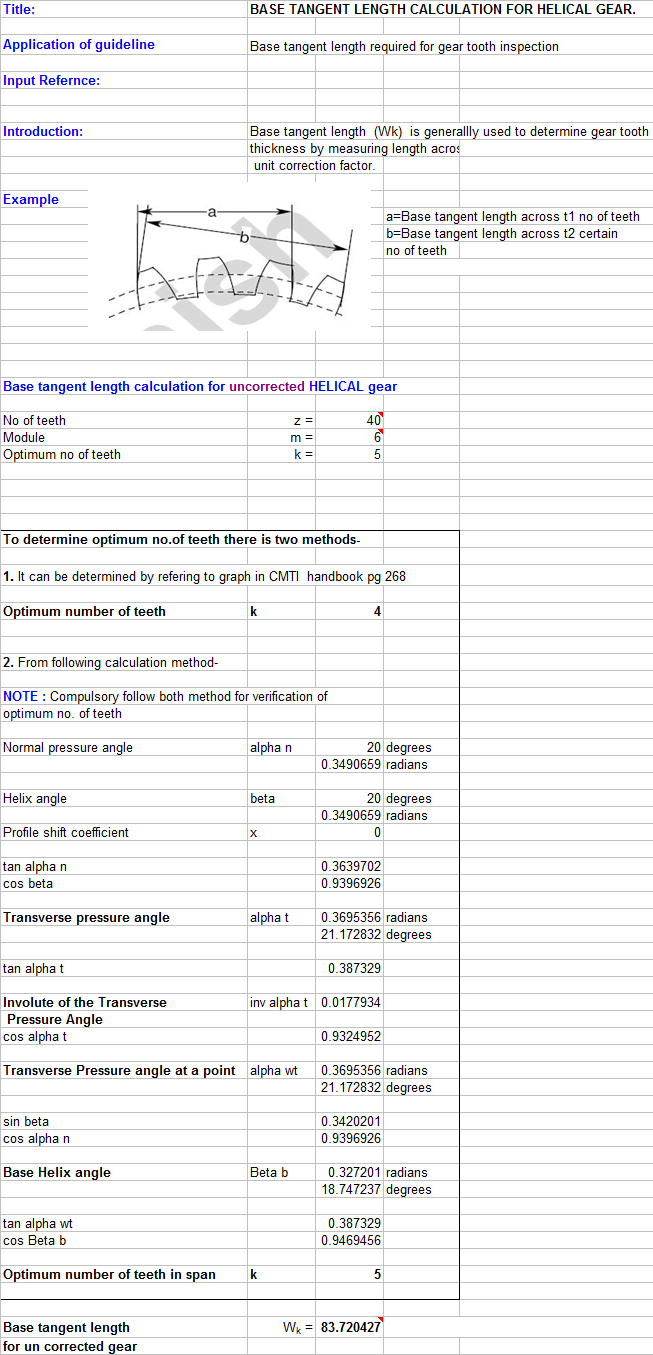Select the title cell 'BASE TANGENT LENGTH CALCULATION FOR HELICAL GEAR.'
The image size is (653, 1355).
(442, 9)
